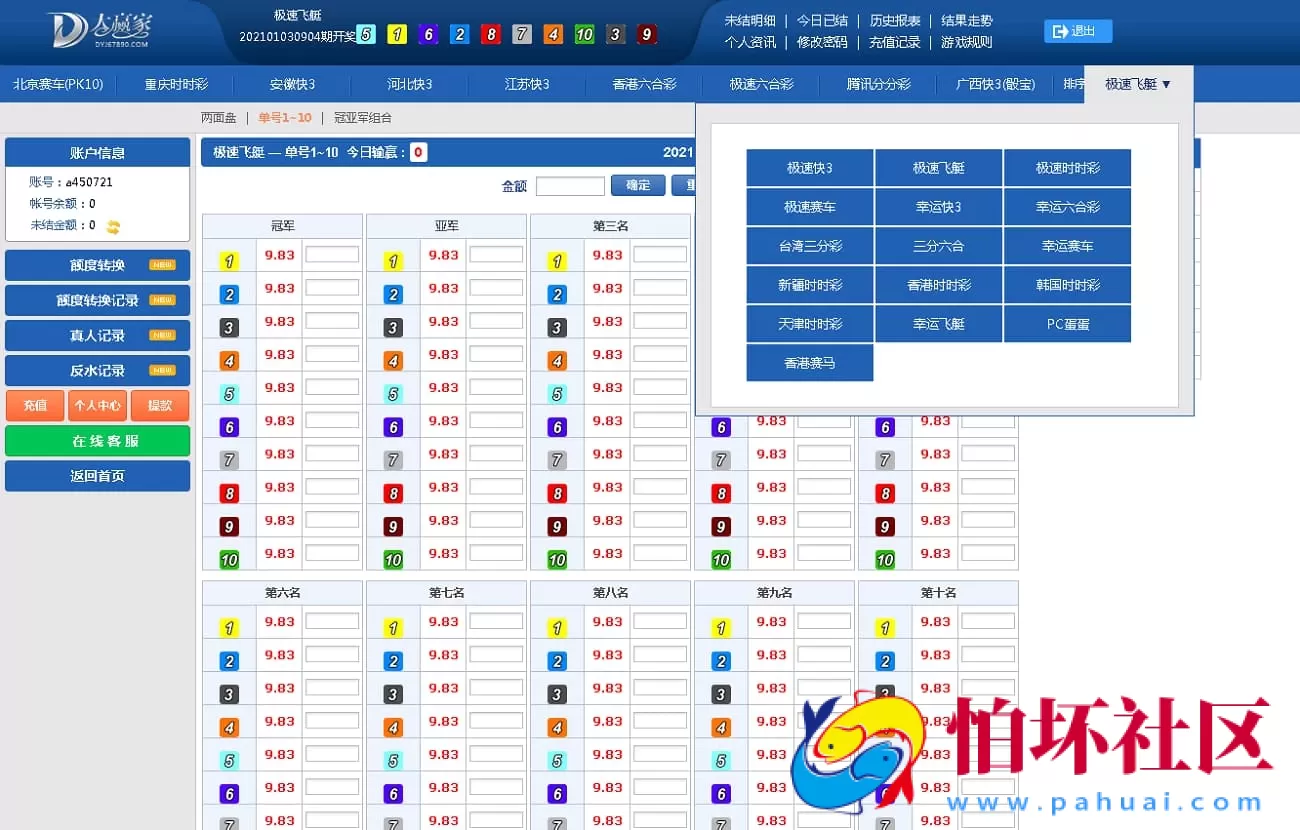This screenshot has width=1300, height=830.
Task: Switch to the 北京赛车(PK10) tab
Action: [58, 84]
